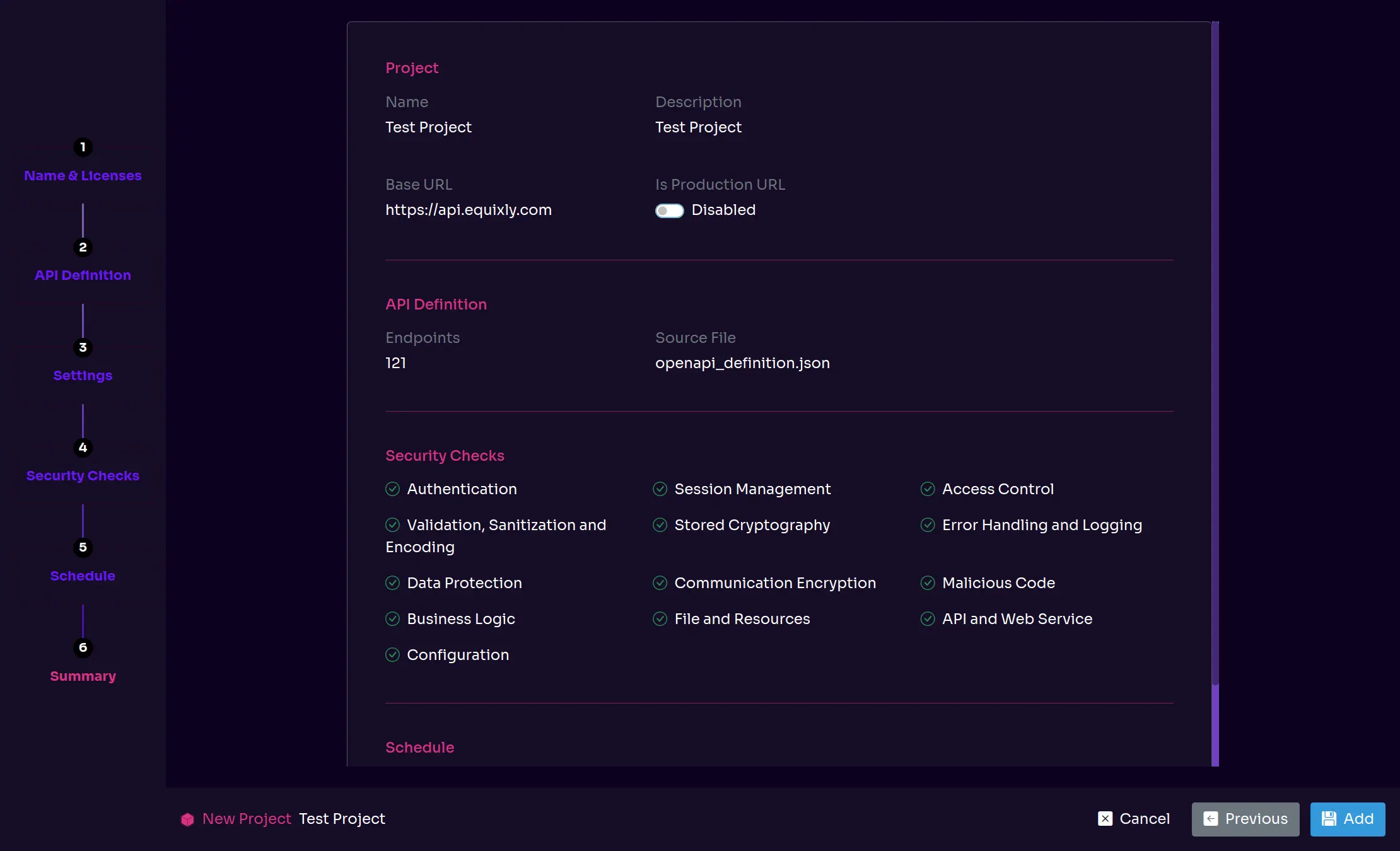Click the Configuration check icon

392,655
